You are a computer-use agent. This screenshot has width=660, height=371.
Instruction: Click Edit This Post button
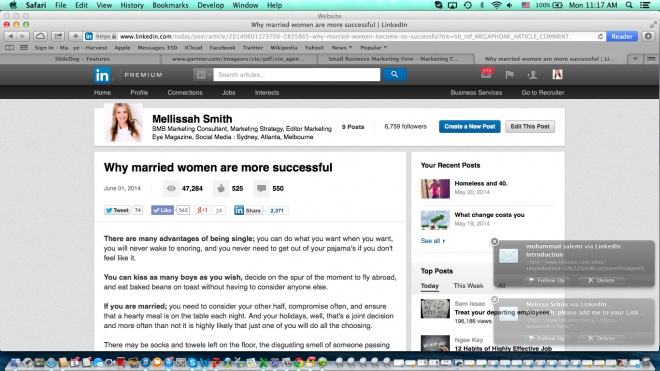pyautogui.click(x=530, y=126)
